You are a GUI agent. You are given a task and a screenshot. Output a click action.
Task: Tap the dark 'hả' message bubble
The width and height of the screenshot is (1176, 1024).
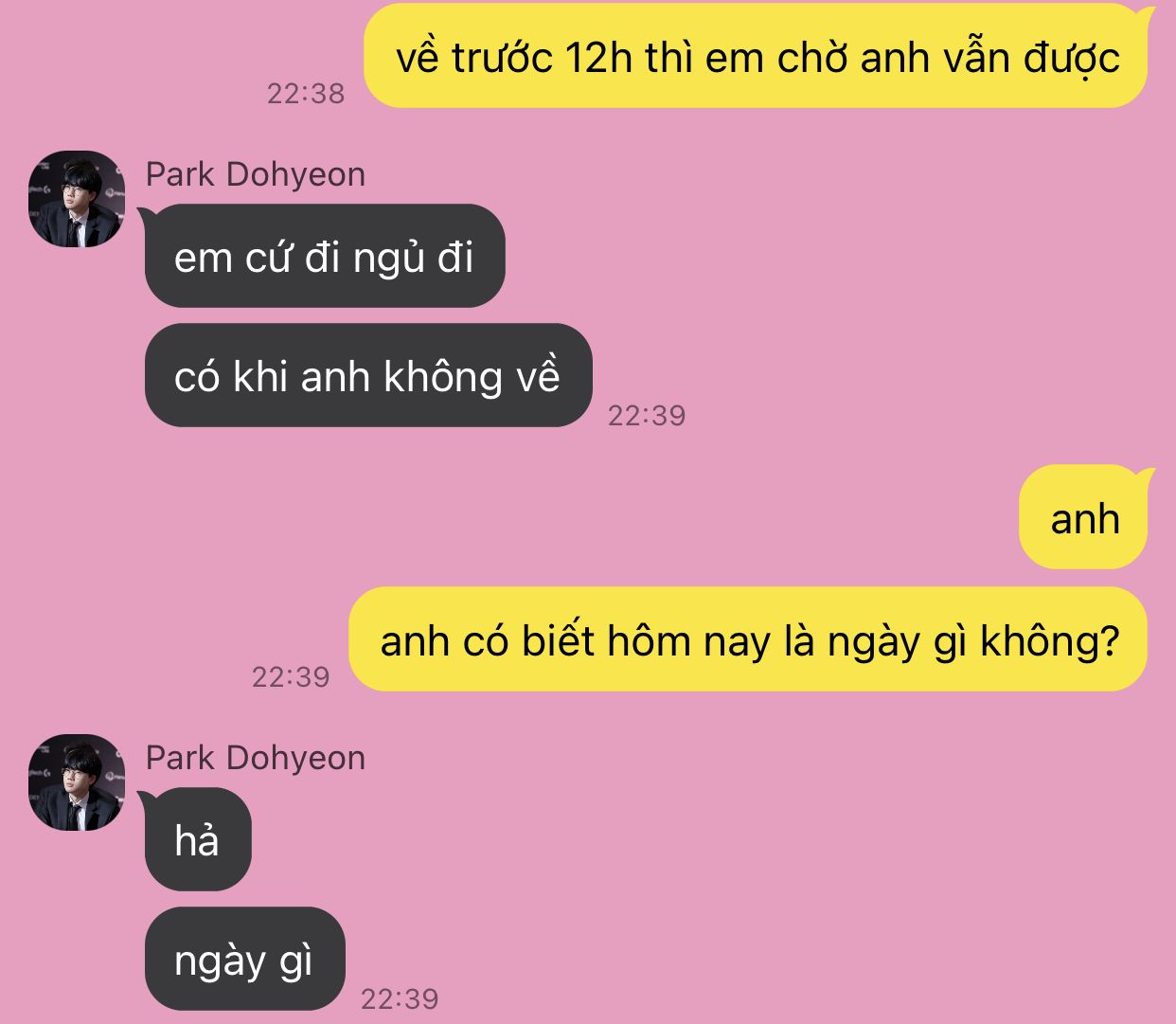pos(198,839)
